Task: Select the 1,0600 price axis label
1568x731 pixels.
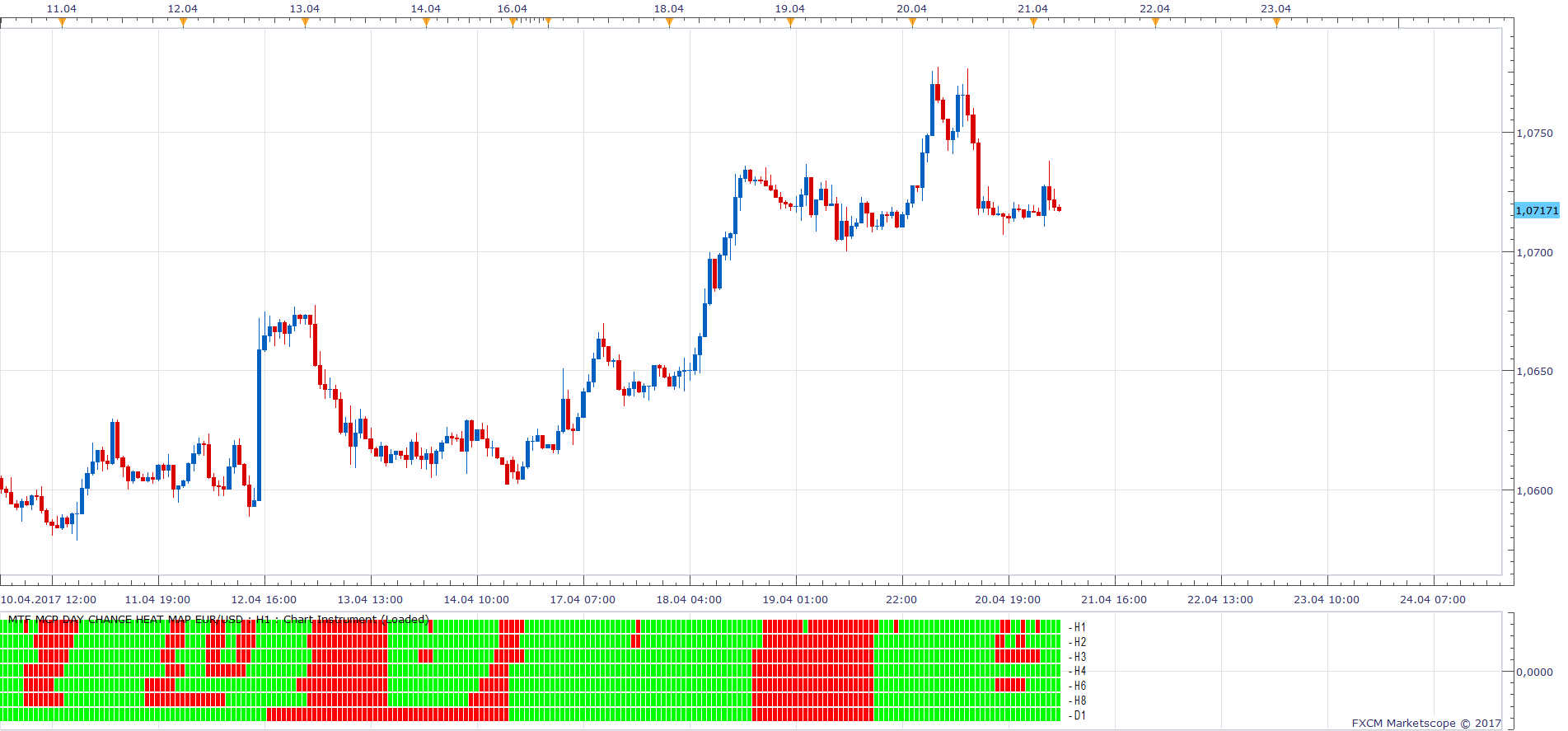Action: [1534, 490]
